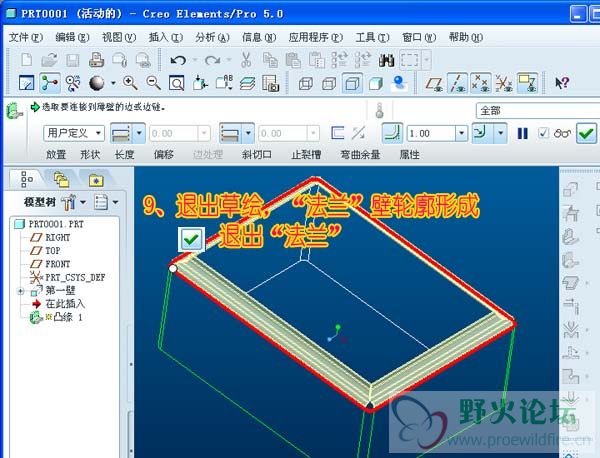Open the 形状 panel tab
This screenshot has width=600, height=458.
[90, 155]
